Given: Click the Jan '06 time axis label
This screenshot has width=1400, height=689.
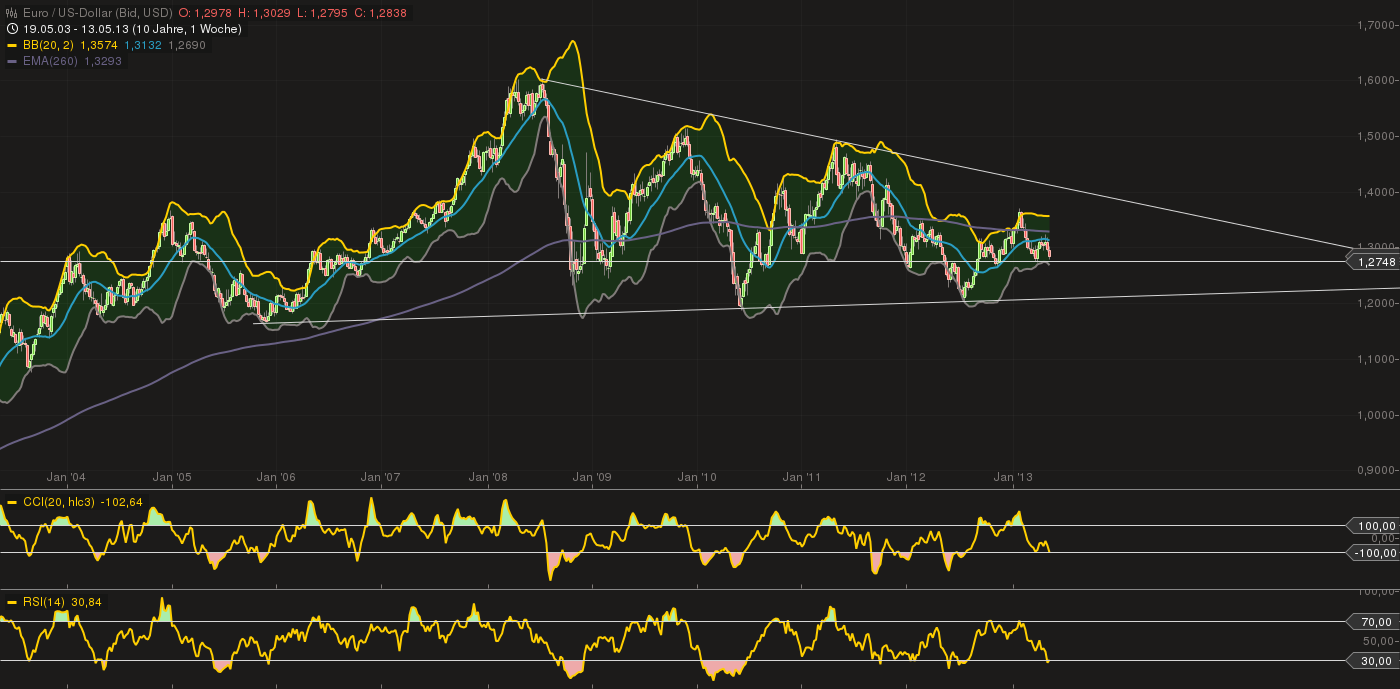Looking at the screenshot, I should [276, 479].
